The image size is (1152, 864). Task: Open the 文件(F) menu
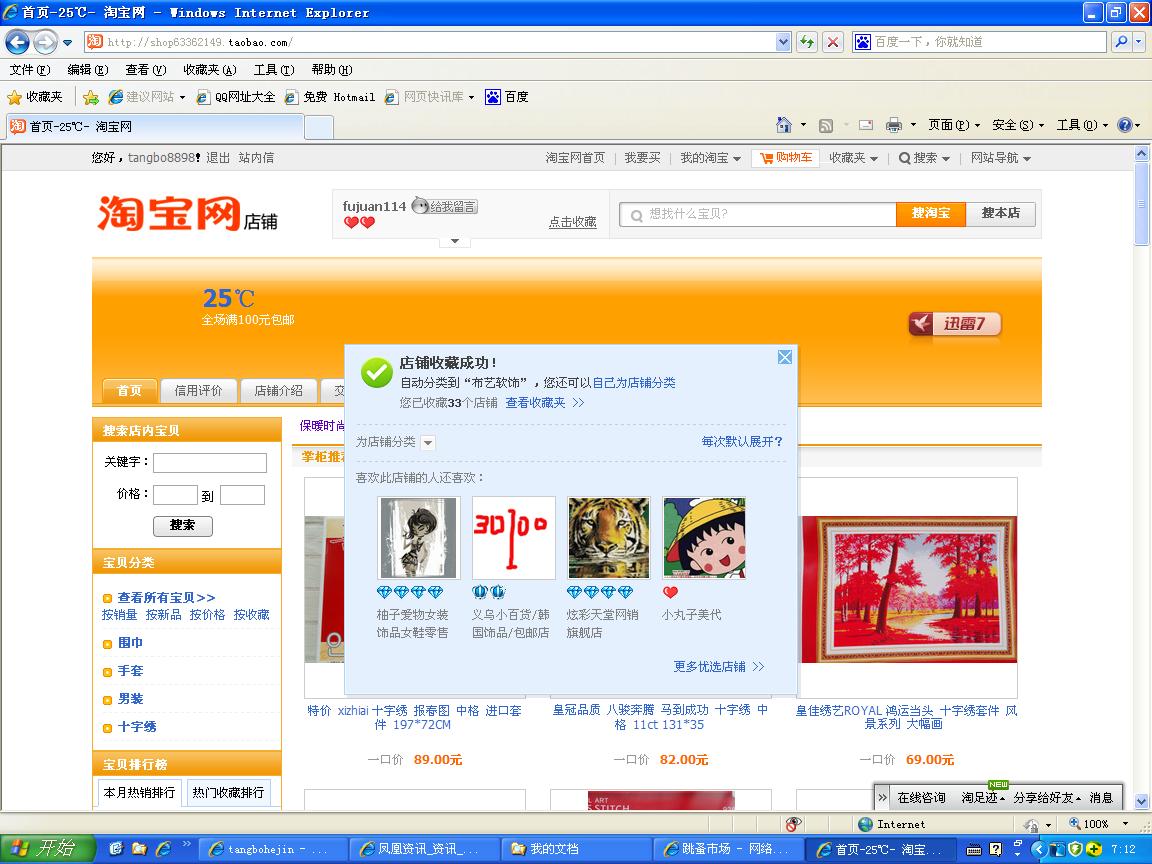[30, 70]
